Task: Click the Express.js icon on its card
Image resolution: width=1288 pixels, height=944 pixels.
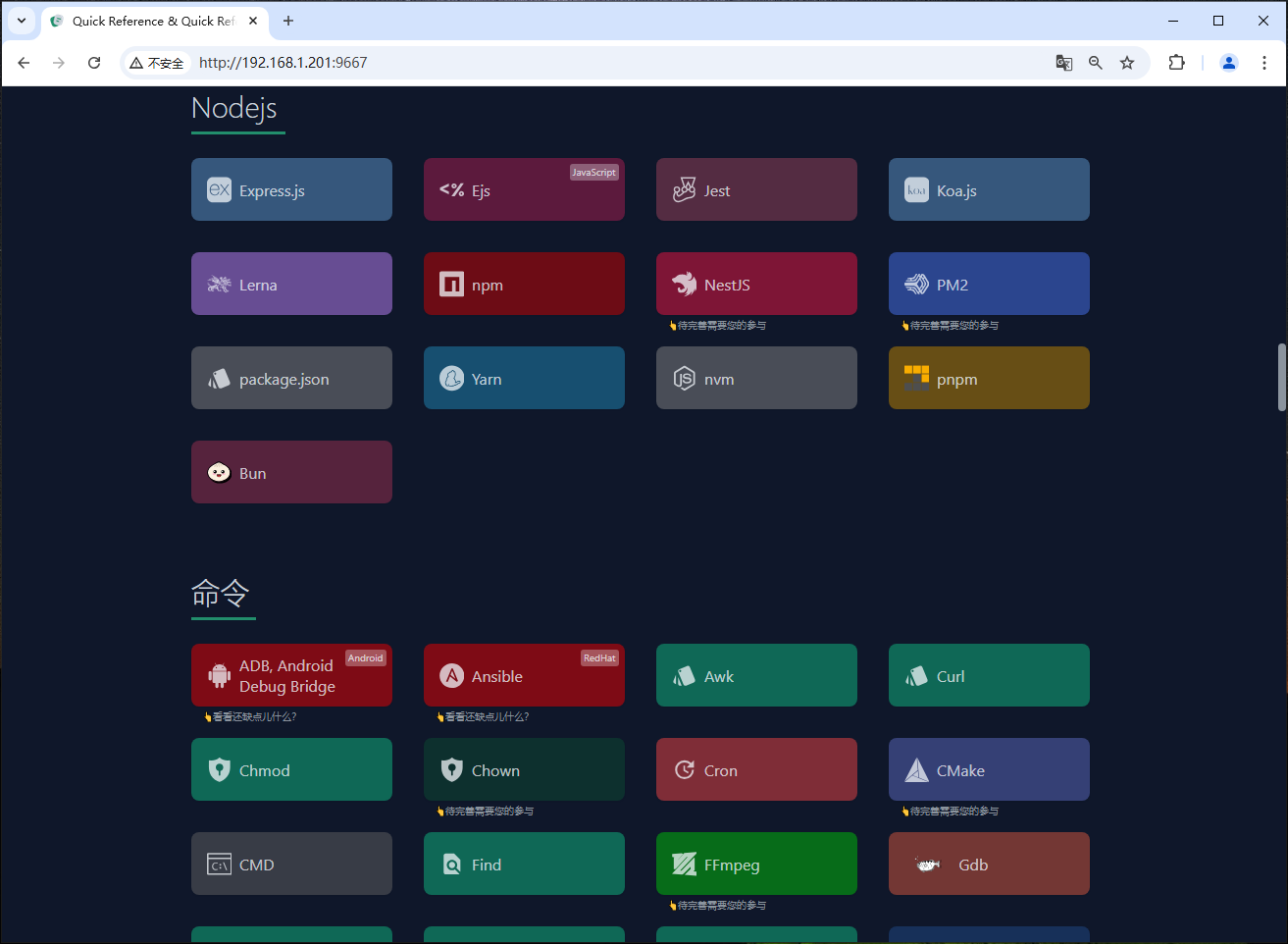Action: [218, 188]
